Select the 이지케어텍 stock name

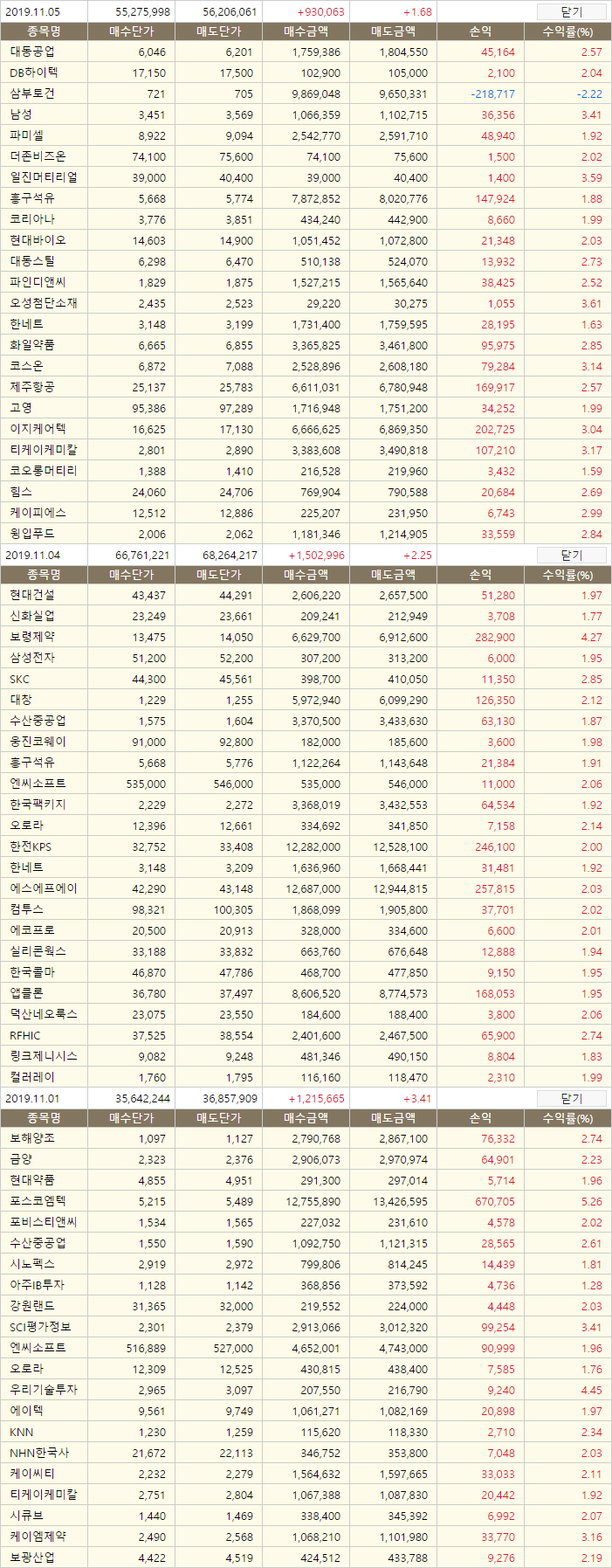38,430
